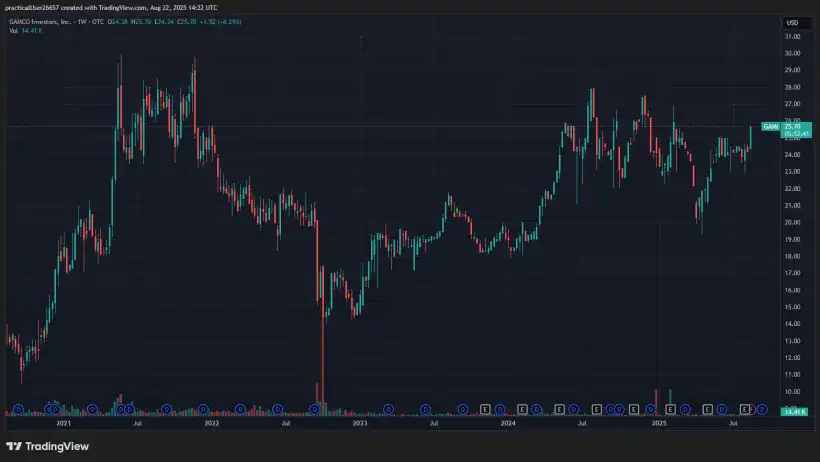Screen dimensions: 820x462
Task: Click the 10.00 level on price scale
Action: (792, 391)
